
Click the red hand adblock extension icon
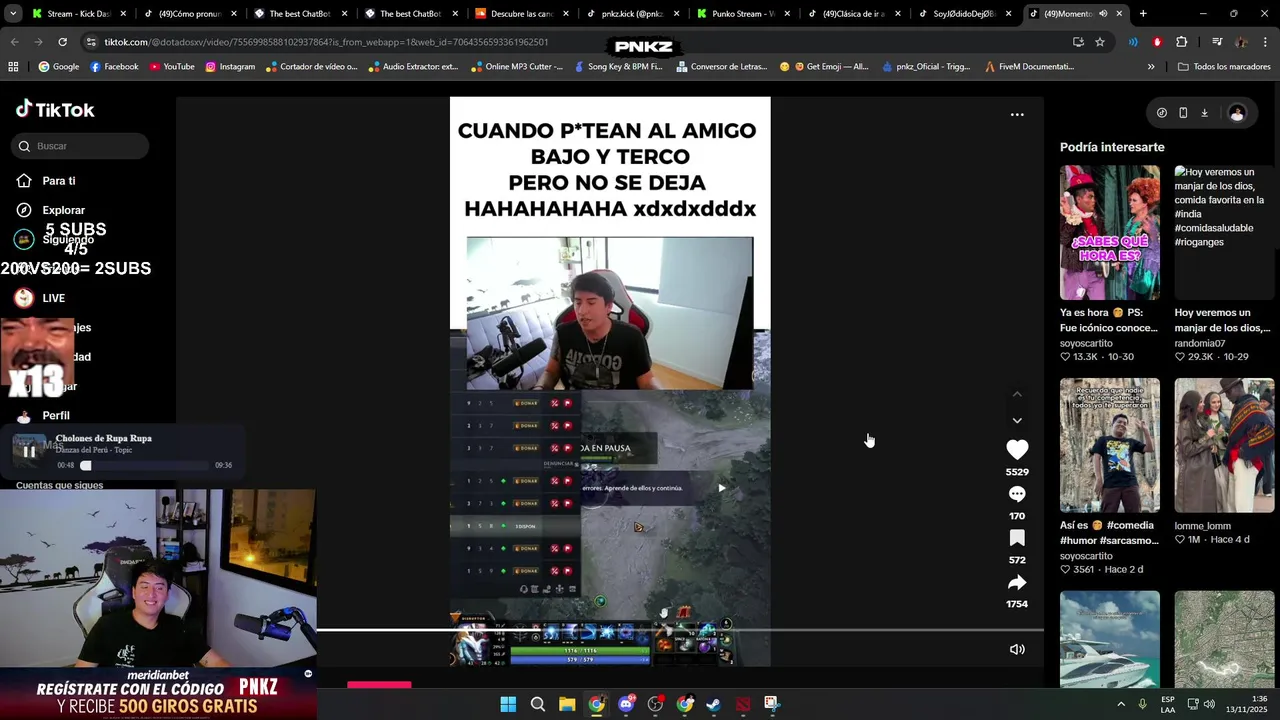point(1157,42)
